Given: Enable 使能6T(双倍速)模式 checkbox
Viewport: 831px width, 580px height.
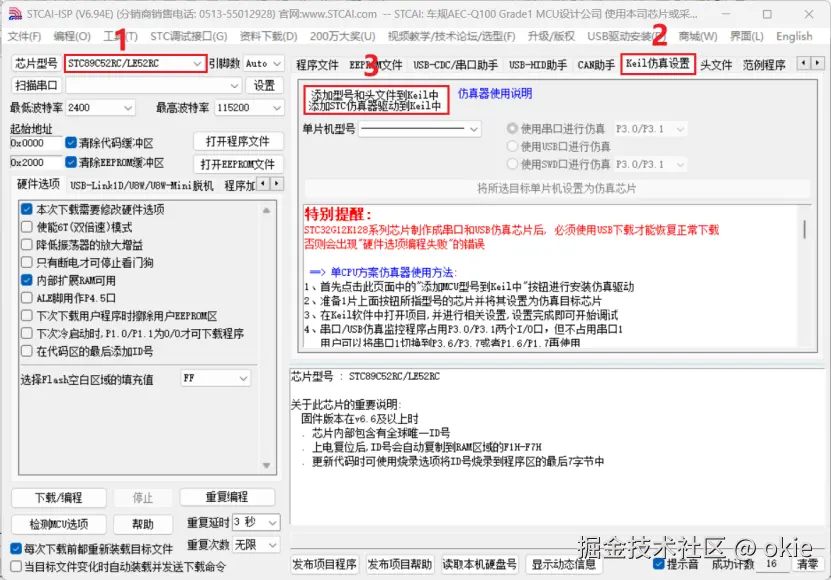Looking at the screenshot, I should [26, 227].
